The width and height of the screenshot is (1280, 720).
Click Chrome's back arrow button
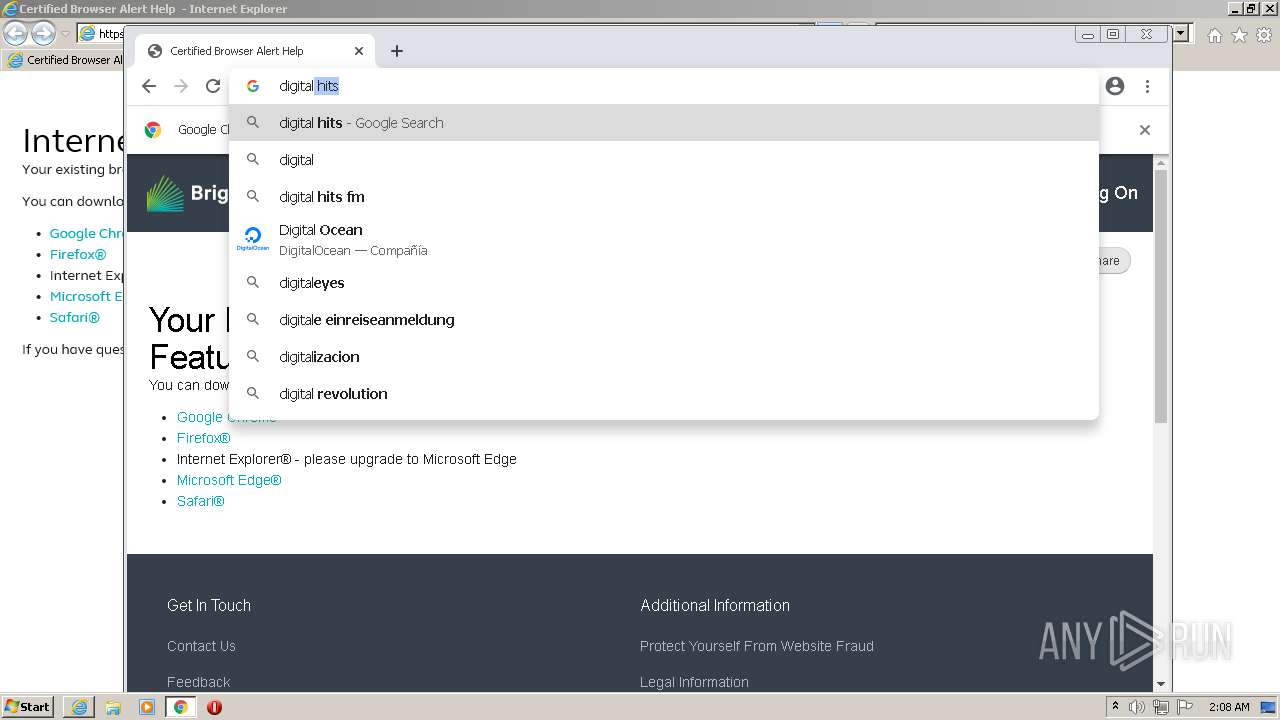pos(149,86)
